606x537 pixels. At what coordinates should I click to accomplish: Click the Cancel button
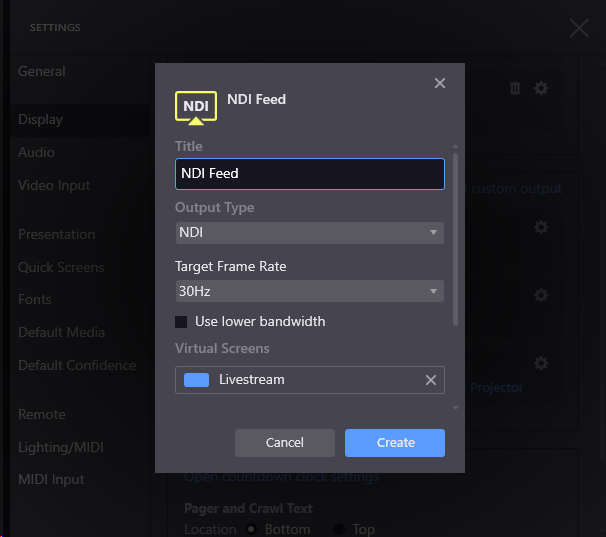tap(285, 443)
